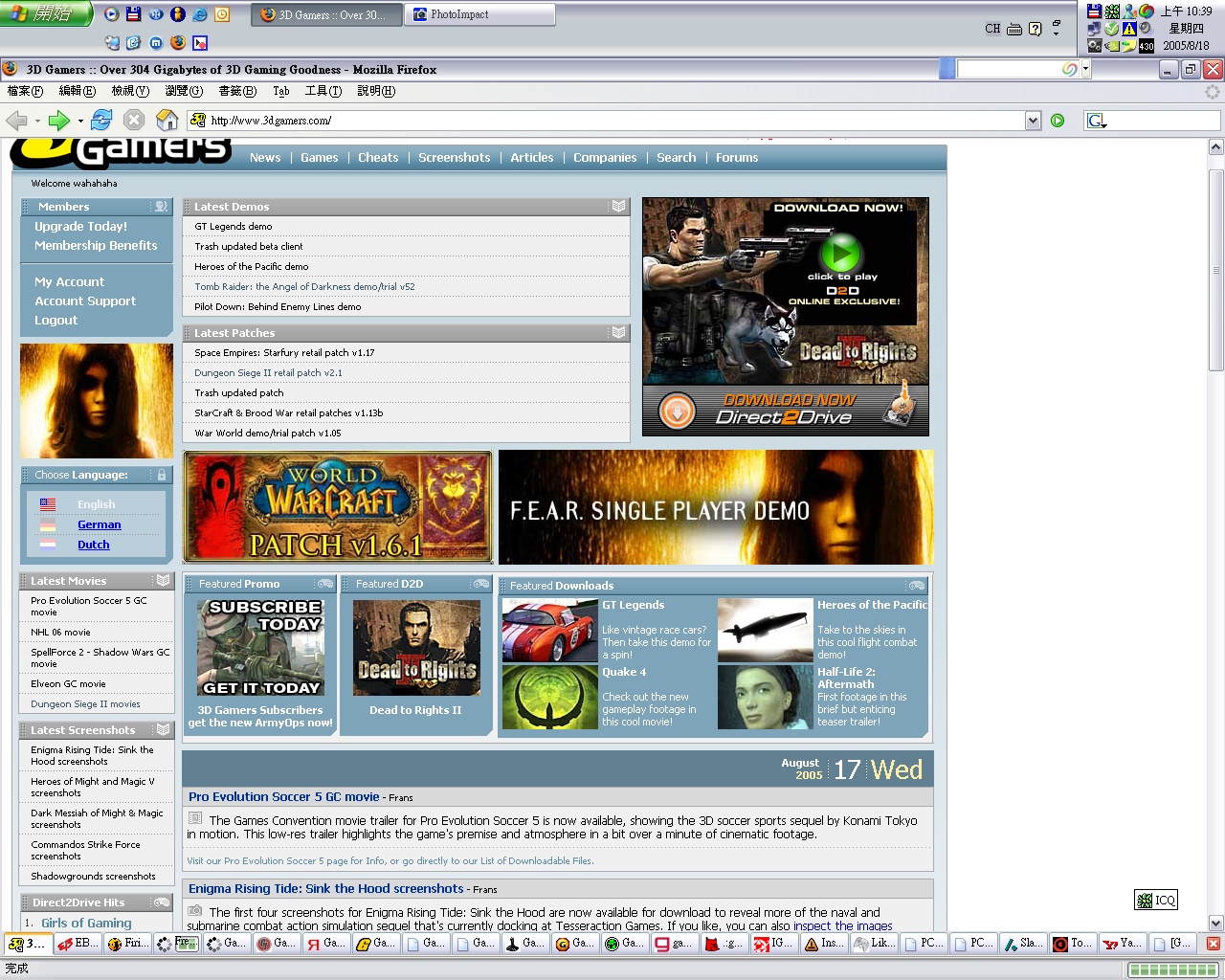Click the Featured Promo header icon
This screenshot has height=980, width=1225.
[x=325, y=584]
